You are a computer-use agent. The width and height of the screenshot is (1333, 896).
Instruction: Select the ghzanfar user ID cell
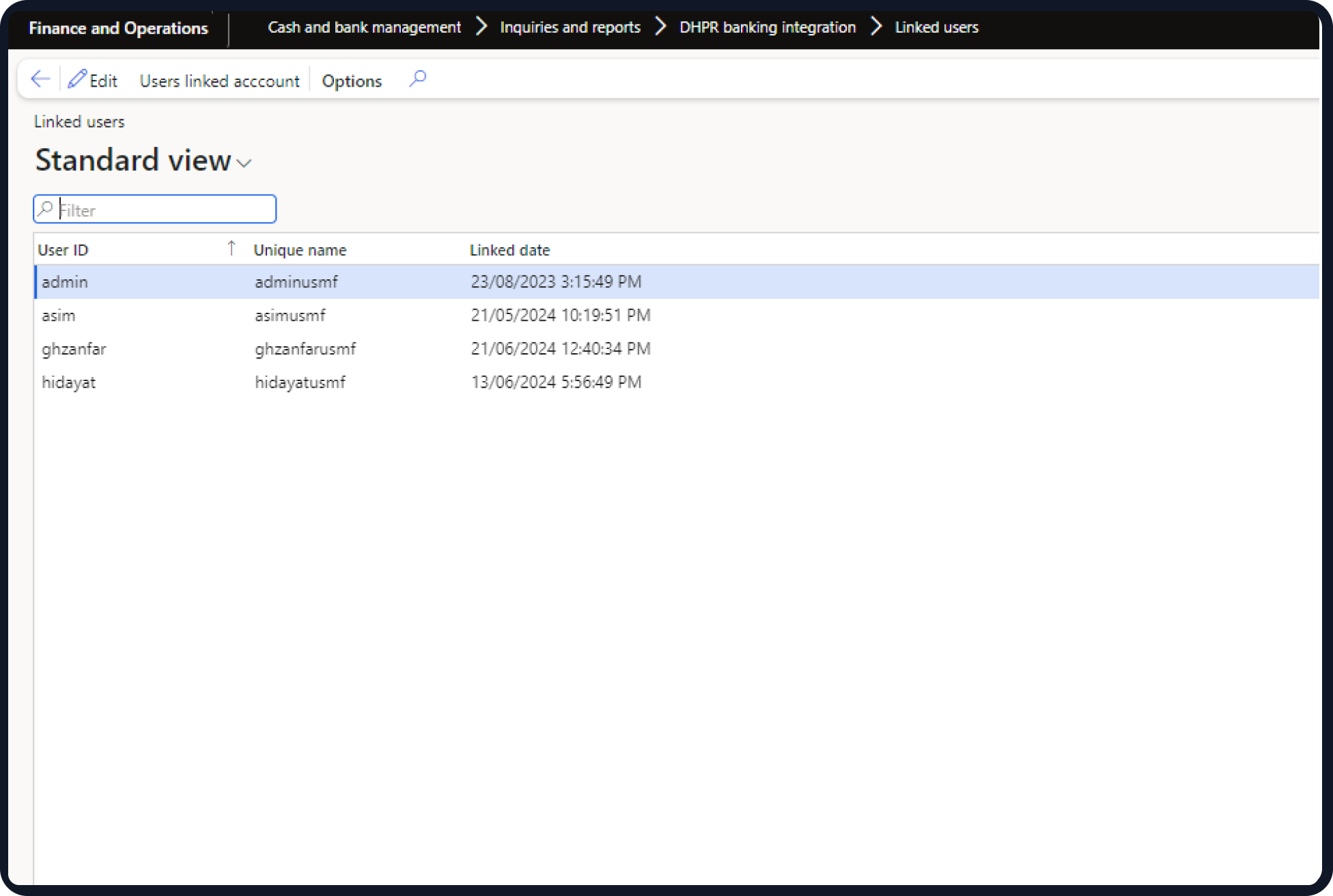click(74, 349)
